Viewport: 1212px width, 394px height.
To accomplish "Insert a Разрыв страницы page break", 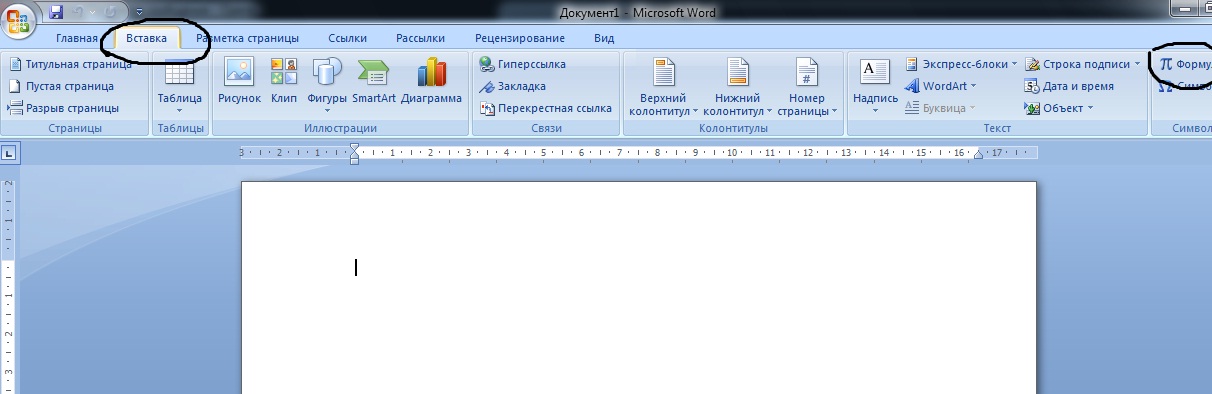I will pyautogui.click(x=63, y=108).
